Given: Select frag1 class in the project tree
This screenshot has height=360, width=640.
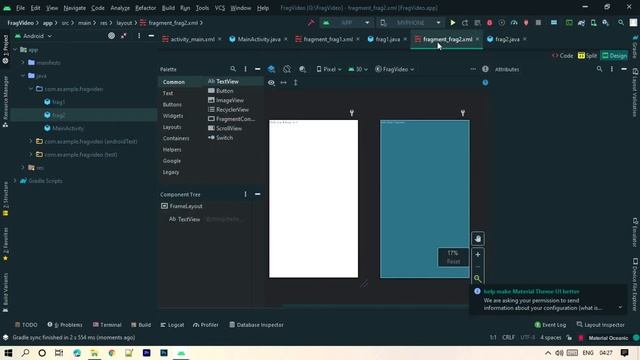Looking at the screenshot, I should 58,102.
